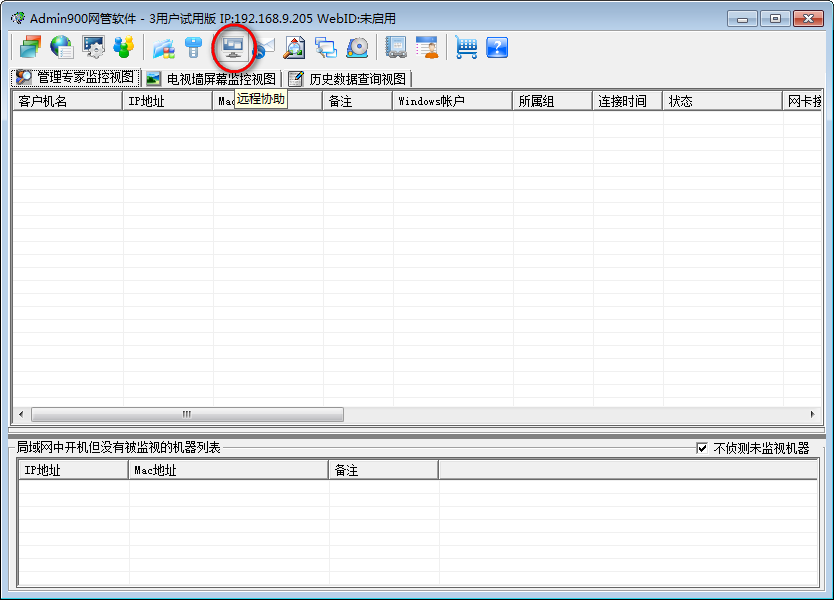This screenshot has width=834, height=600.
Task: Click the stacked colored windows toolbar icon
Action: 30,47
